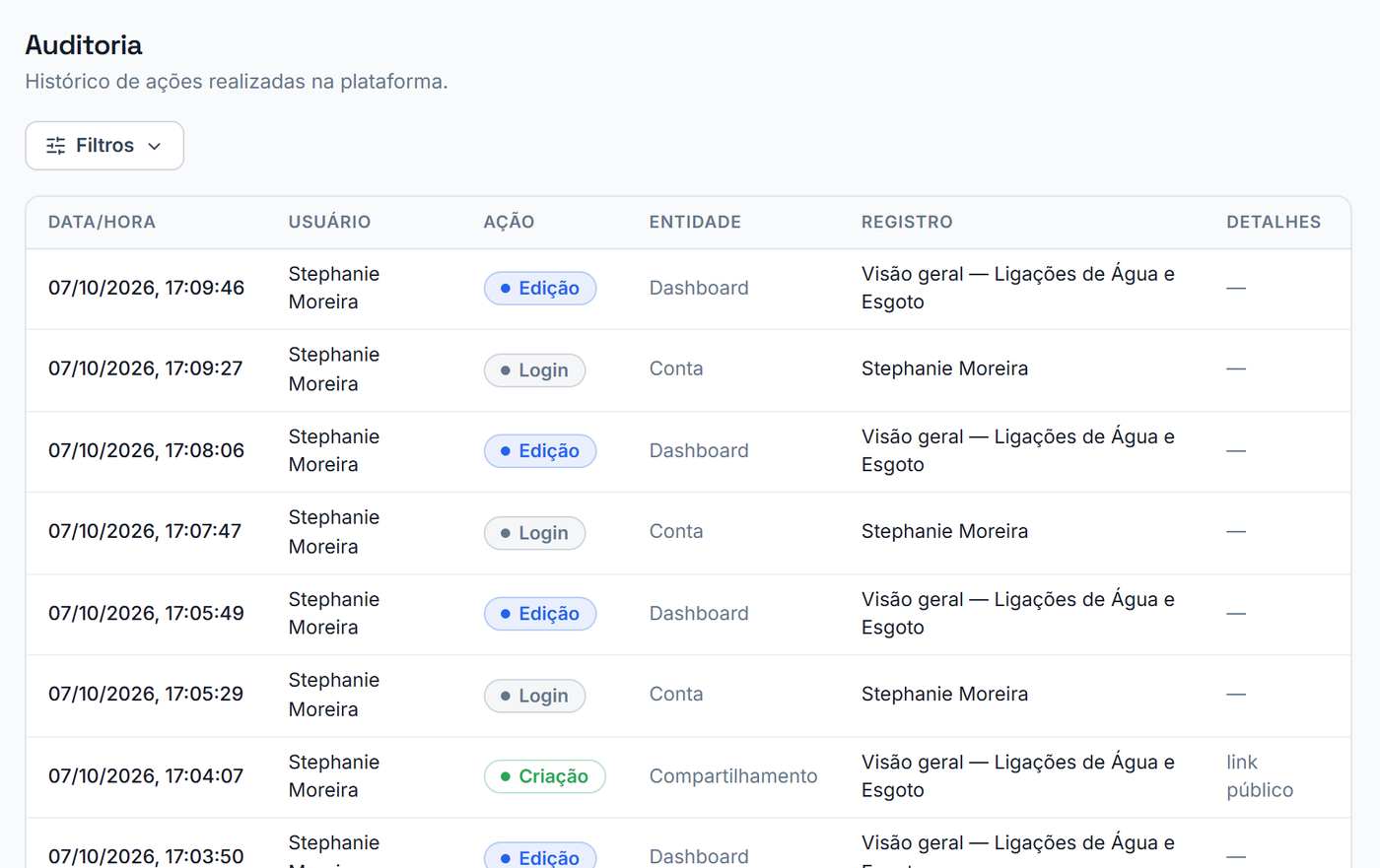Select the timestamp 07/10/2026, 17:04:07

click(146, 775)
